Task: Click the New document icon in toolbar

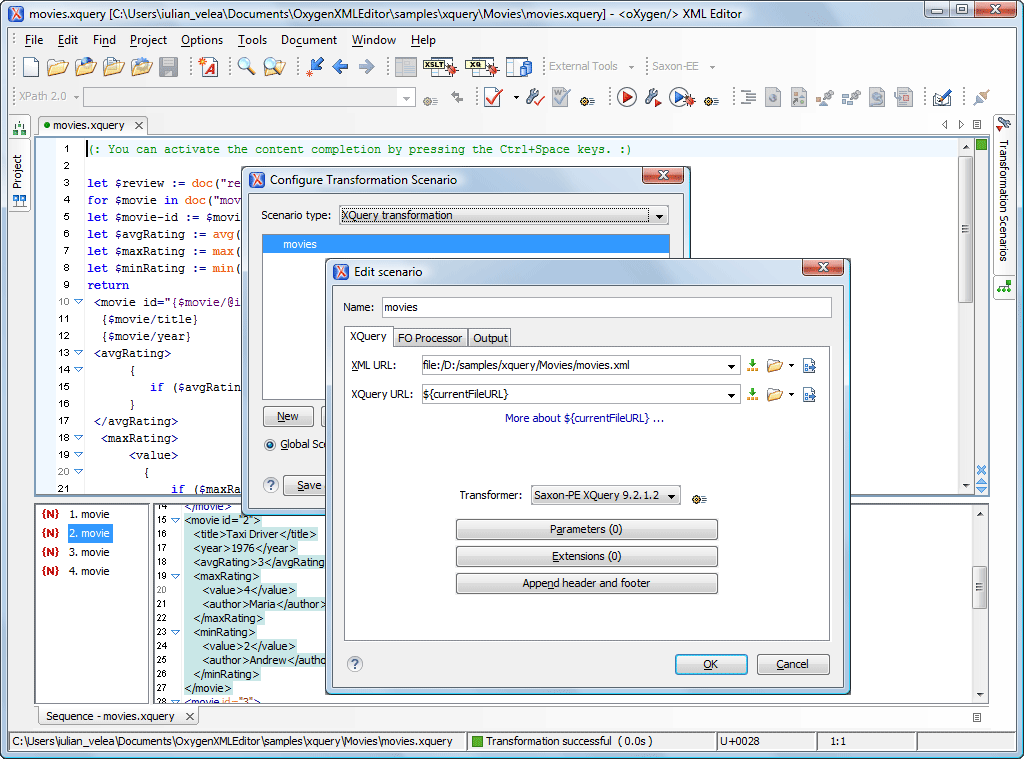Action: (x=31, y=67)
